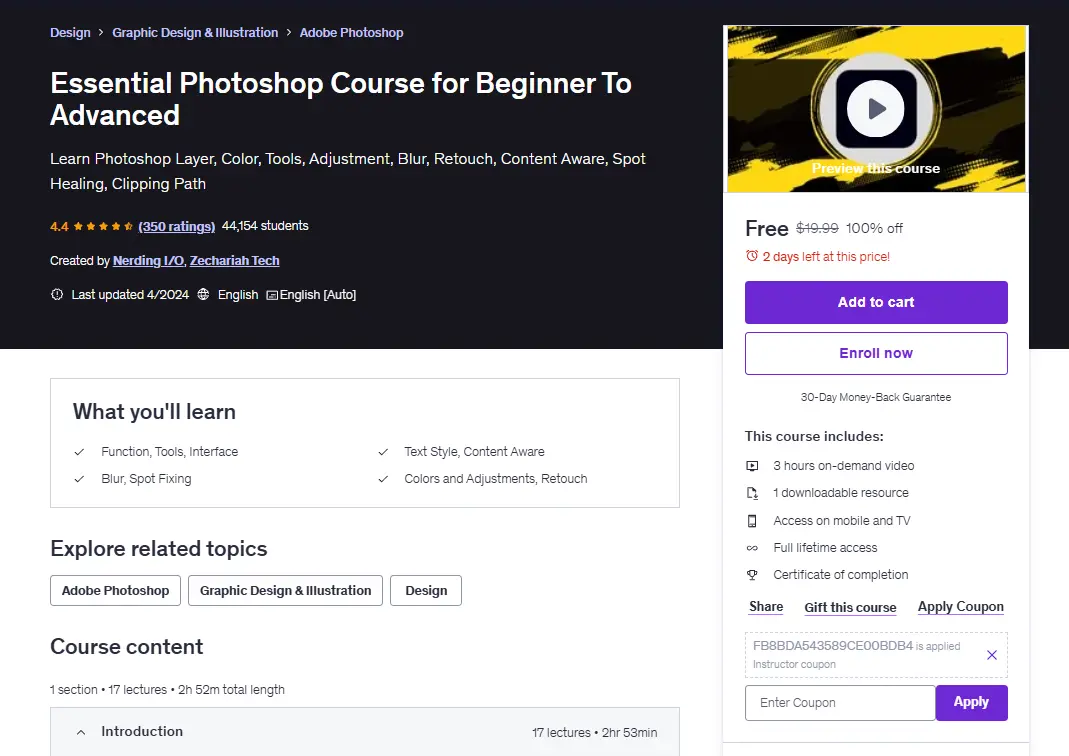Click 1 downloadable resource text
This screenshot has height=756, width=1069.
pyautogui.click(x=841, y=493)
